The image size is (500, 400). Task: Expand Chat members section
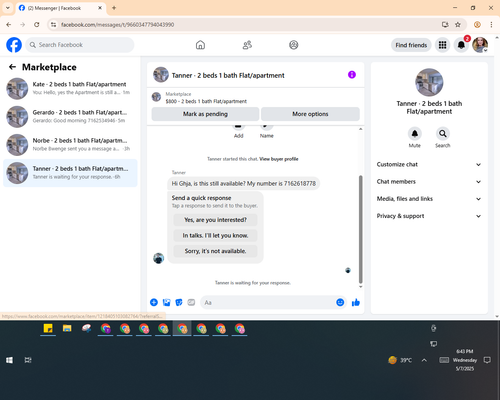(x=429, y=182)
